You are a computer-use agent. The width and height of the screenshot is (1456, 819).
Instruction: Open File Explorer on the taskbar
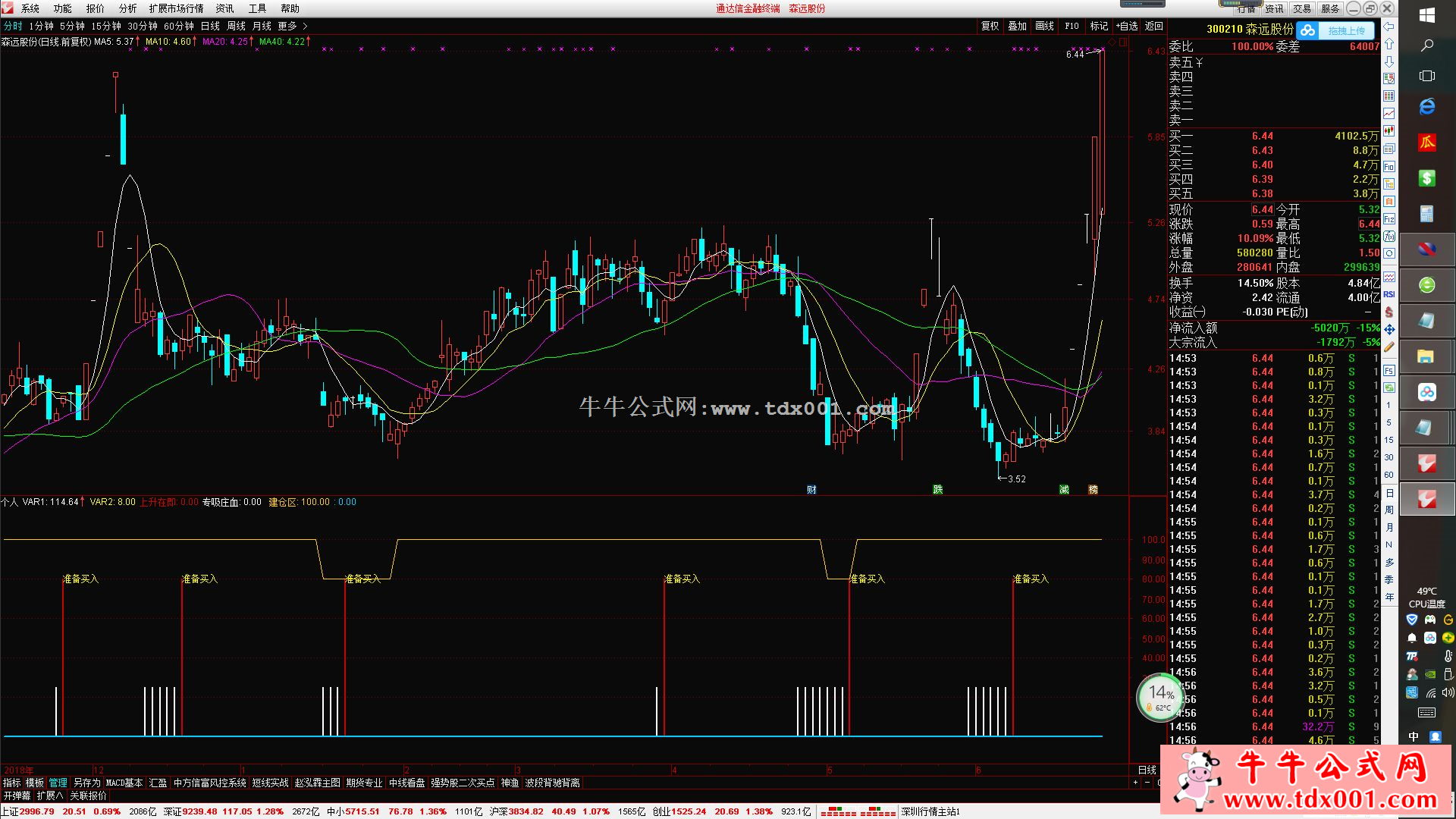(x=1426, y=357)
